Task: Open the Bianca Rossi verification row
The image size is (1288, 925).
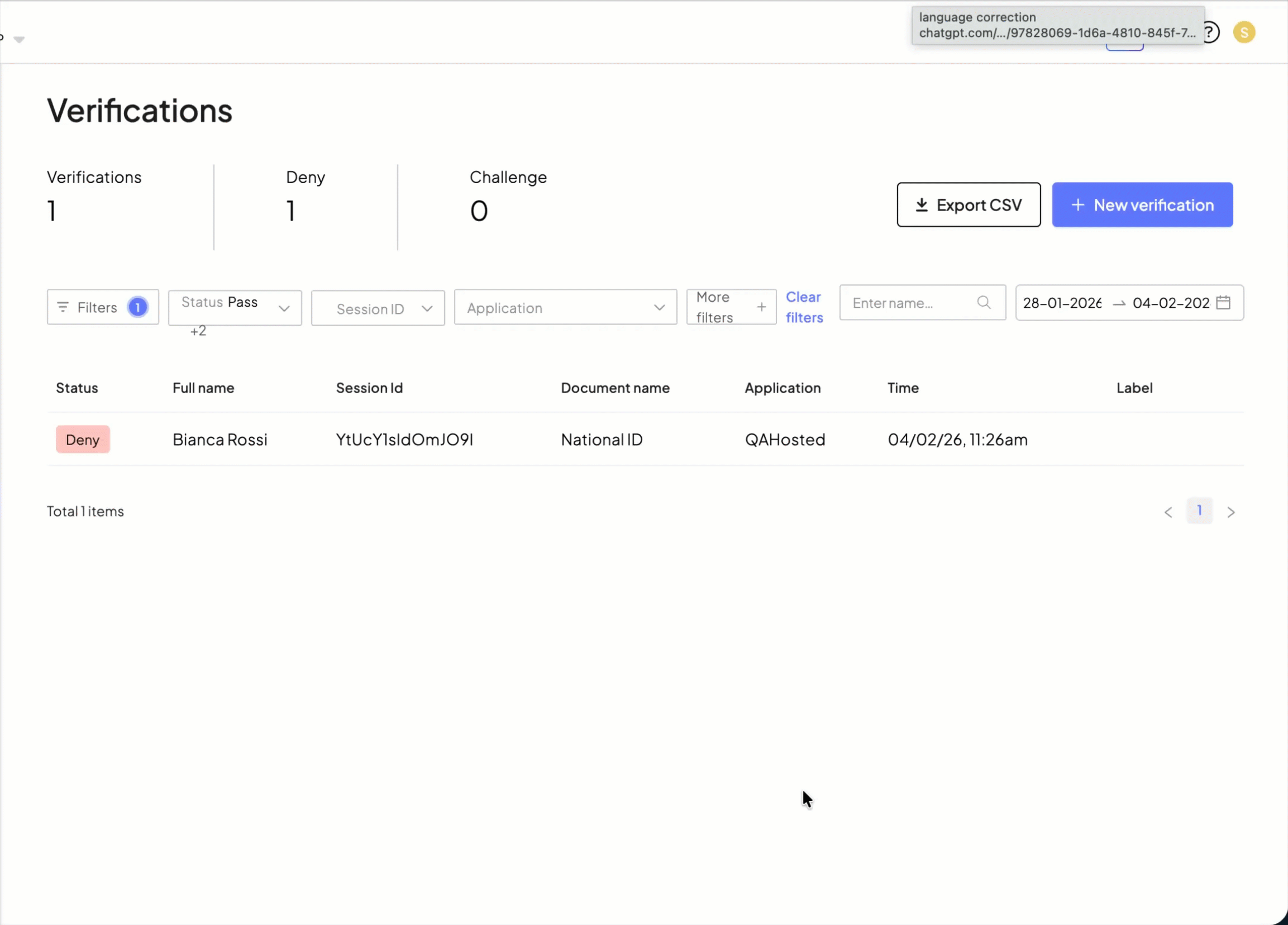Action: 220,440
